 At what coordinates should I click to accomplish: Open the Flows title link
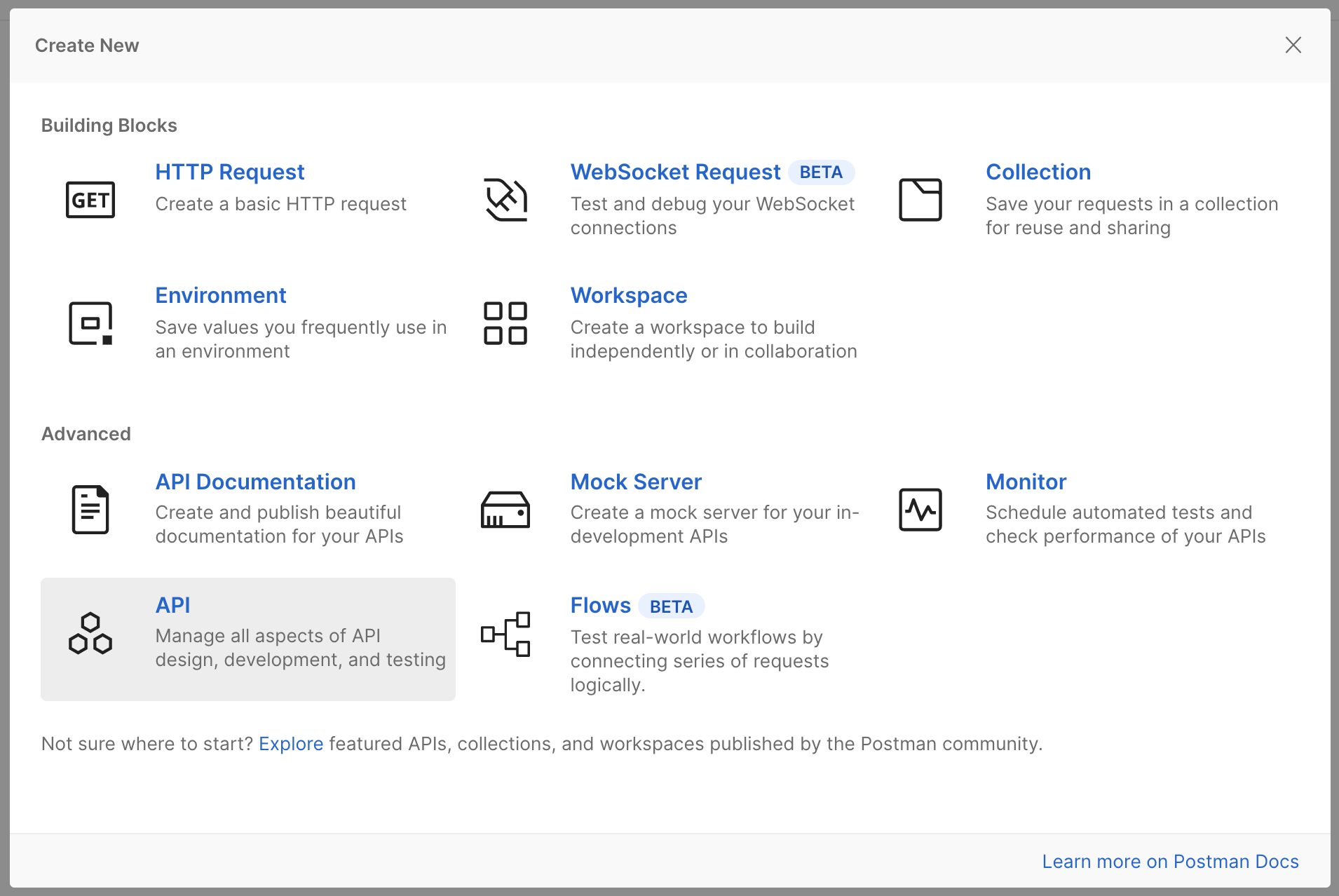click(x=601, y=605)
